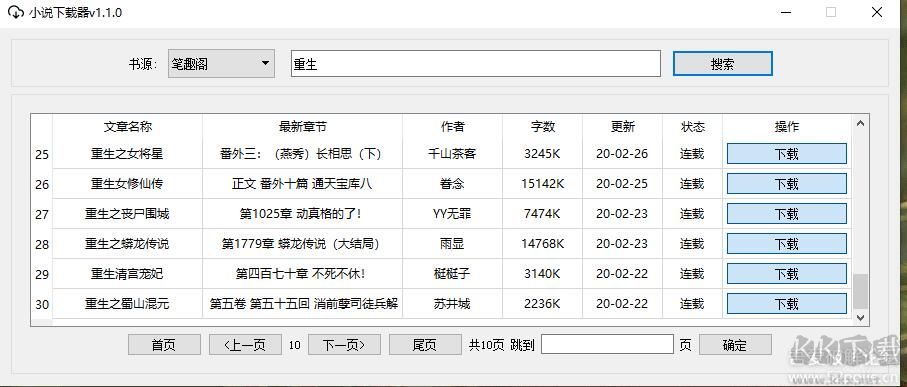Confirm page jump with 确定 button
This screenshot has height=387, width=907.
point(735,345)
